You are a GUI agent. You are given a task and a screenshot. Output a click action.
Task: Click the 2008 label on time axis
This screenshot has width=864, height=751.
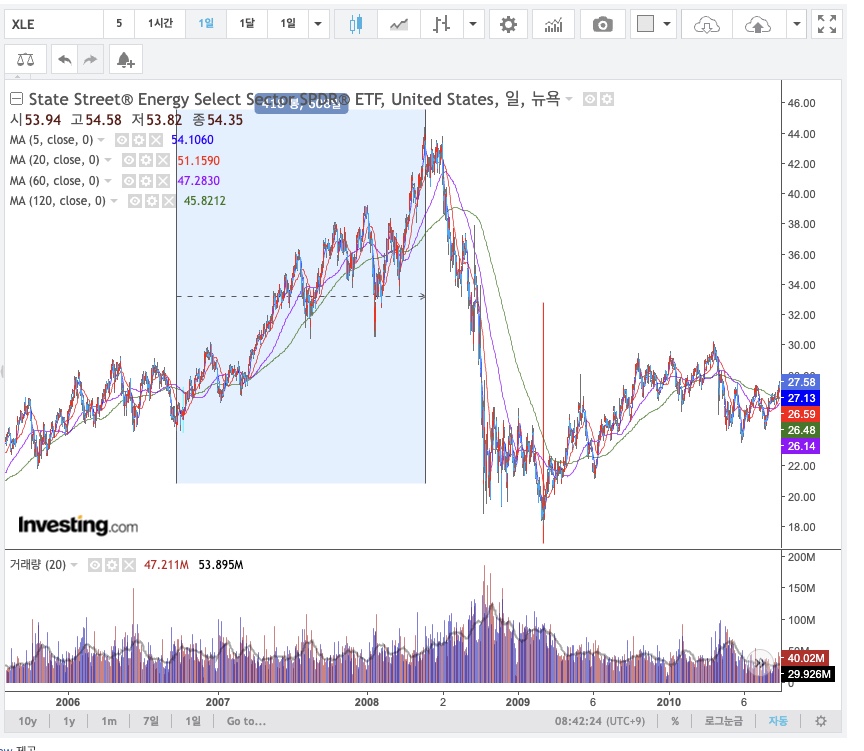[366, 702]
